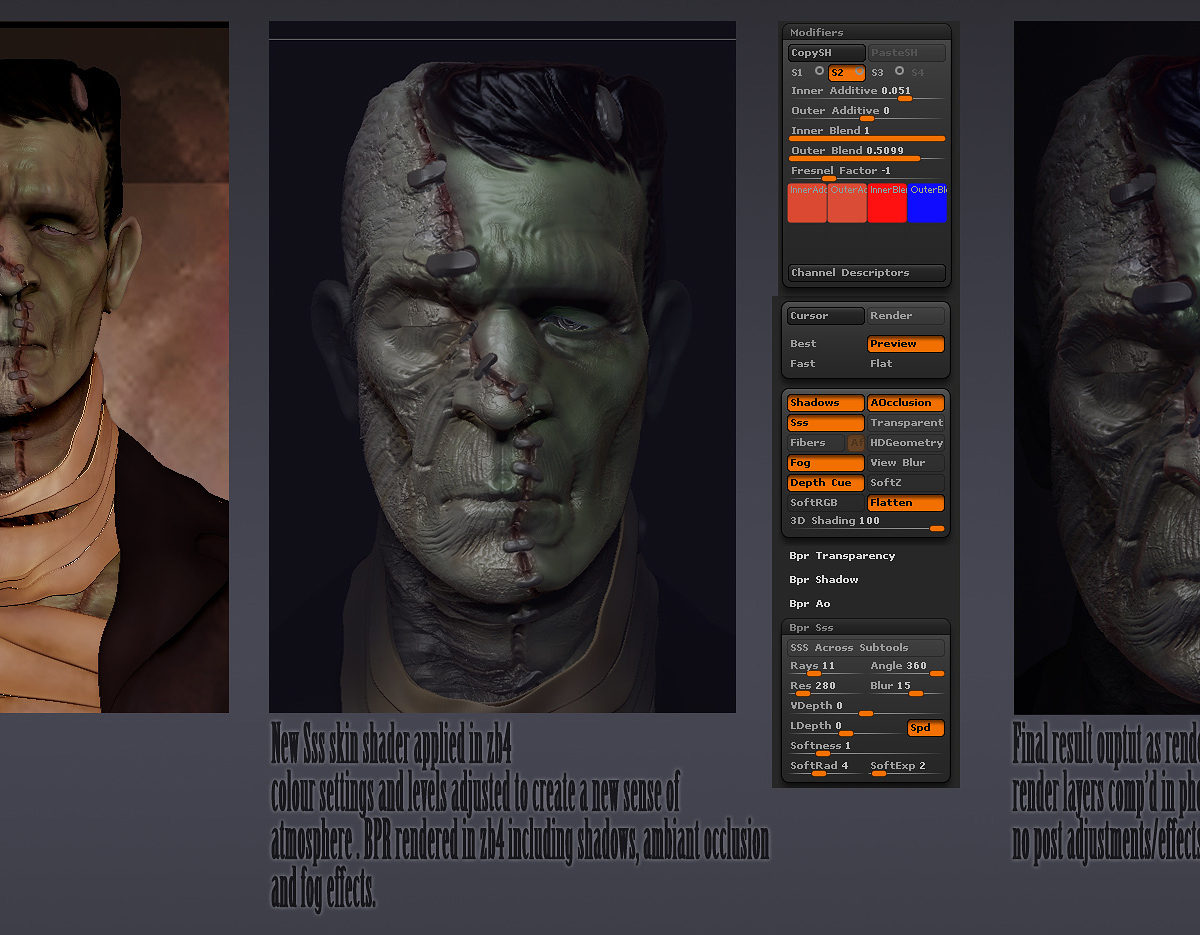Adjust the VDepth slider

(x=866, y=708)
